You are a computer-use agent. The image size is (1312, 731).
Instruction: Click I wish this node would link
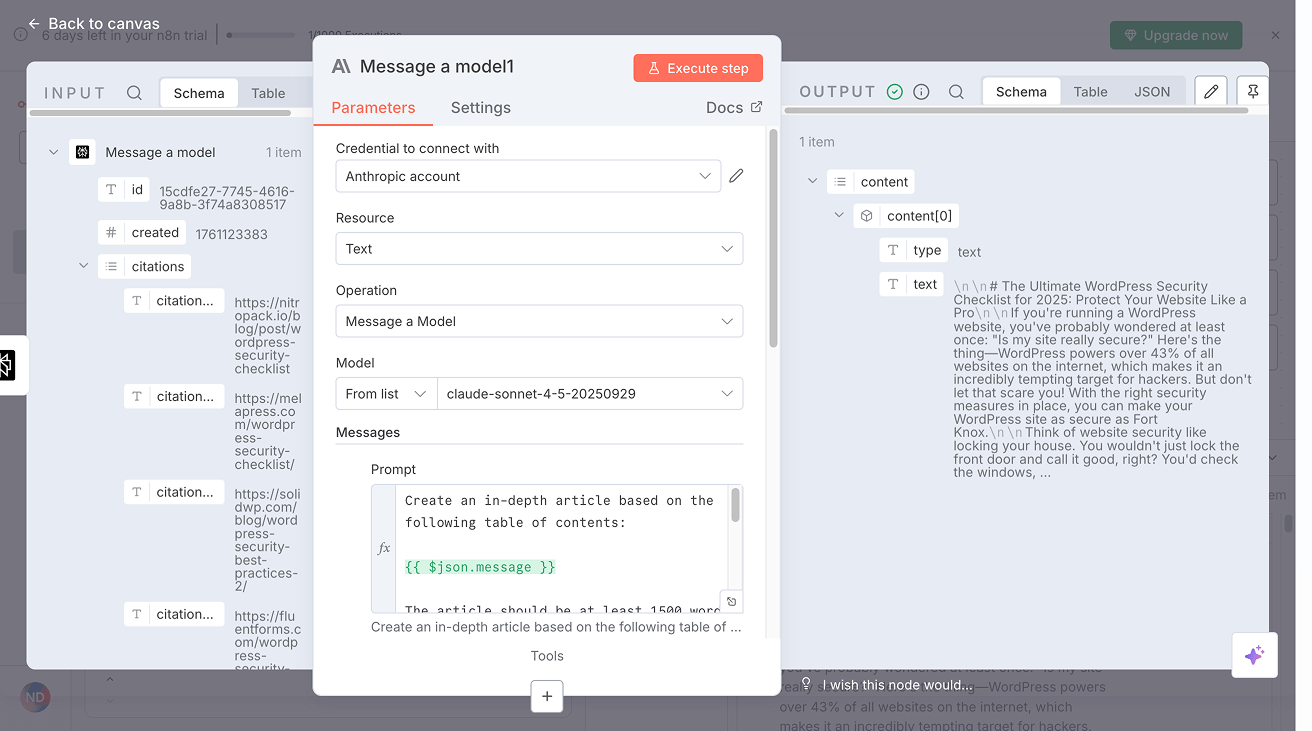pyautogui.click(x=897, y=685)
